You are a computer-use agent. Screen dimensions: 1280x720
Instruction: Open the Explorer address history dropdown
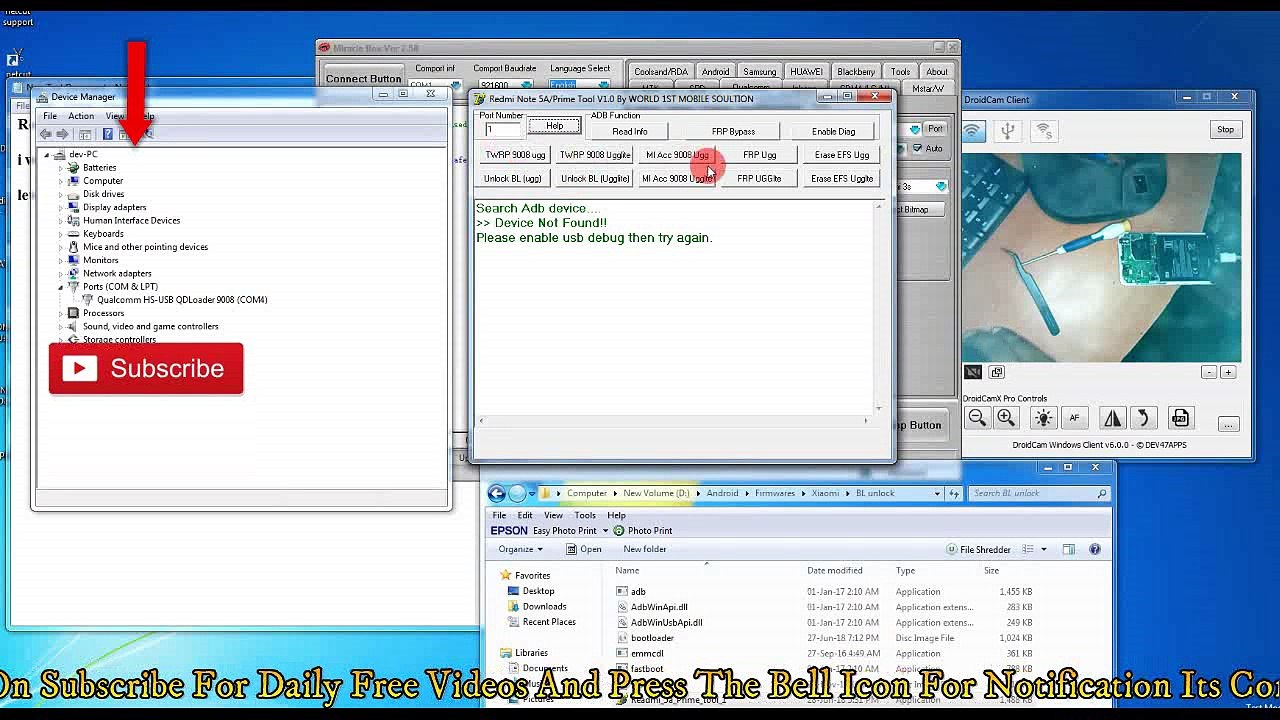pos(937,493)
